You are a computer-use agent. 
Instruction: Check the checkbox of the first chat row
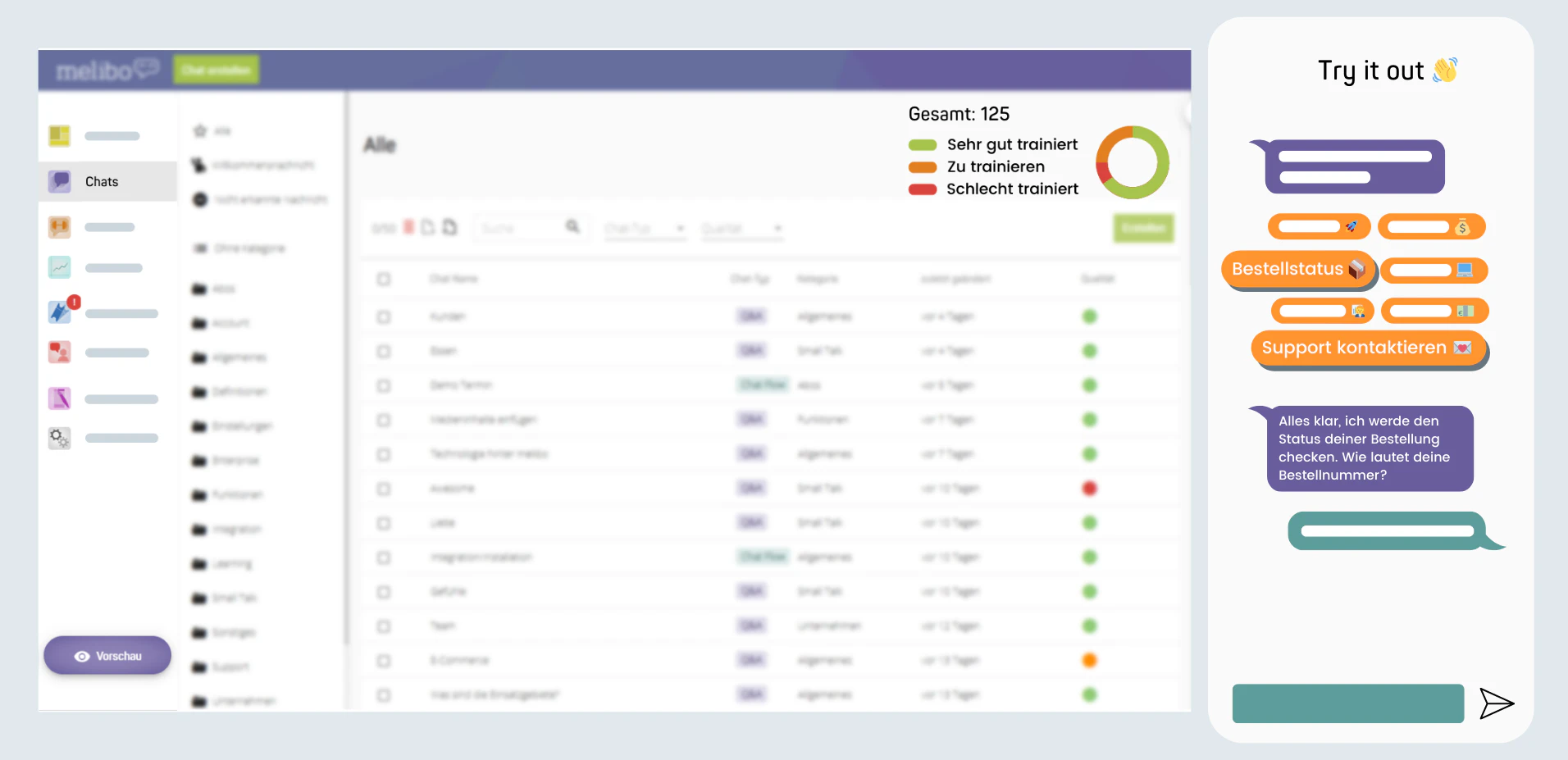coord(384,316)
